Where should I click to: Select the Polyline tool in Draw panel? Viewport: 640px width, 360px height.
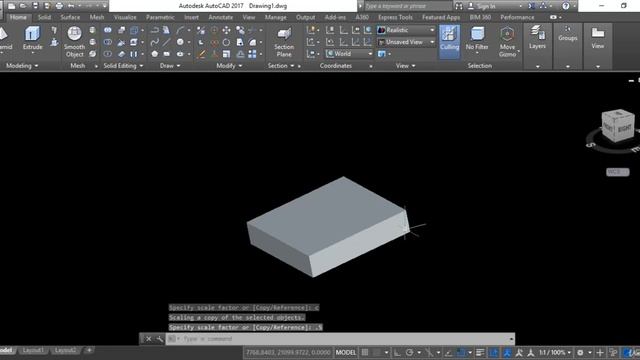[155, 30]
